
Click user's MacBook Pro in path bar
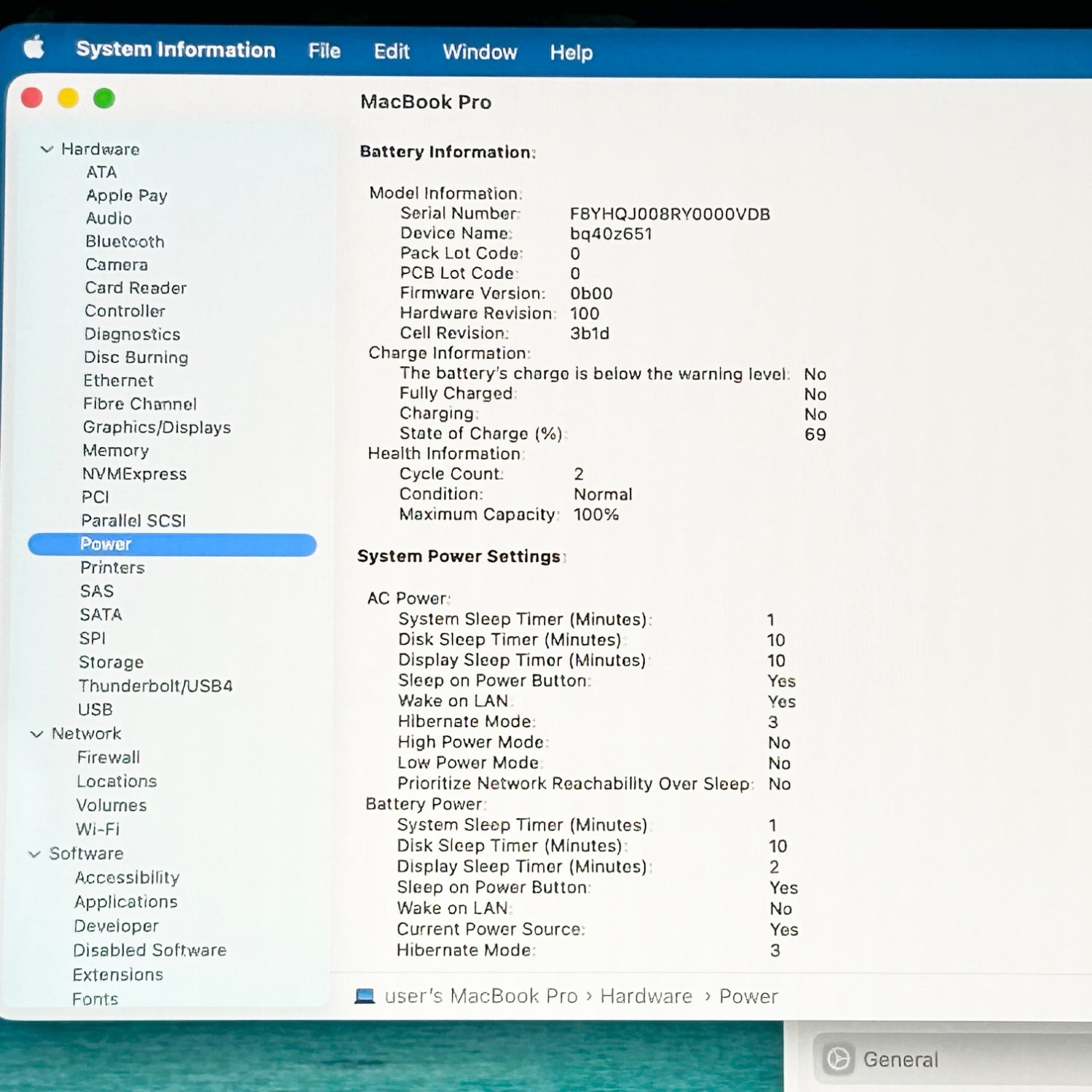pos(480,996)
